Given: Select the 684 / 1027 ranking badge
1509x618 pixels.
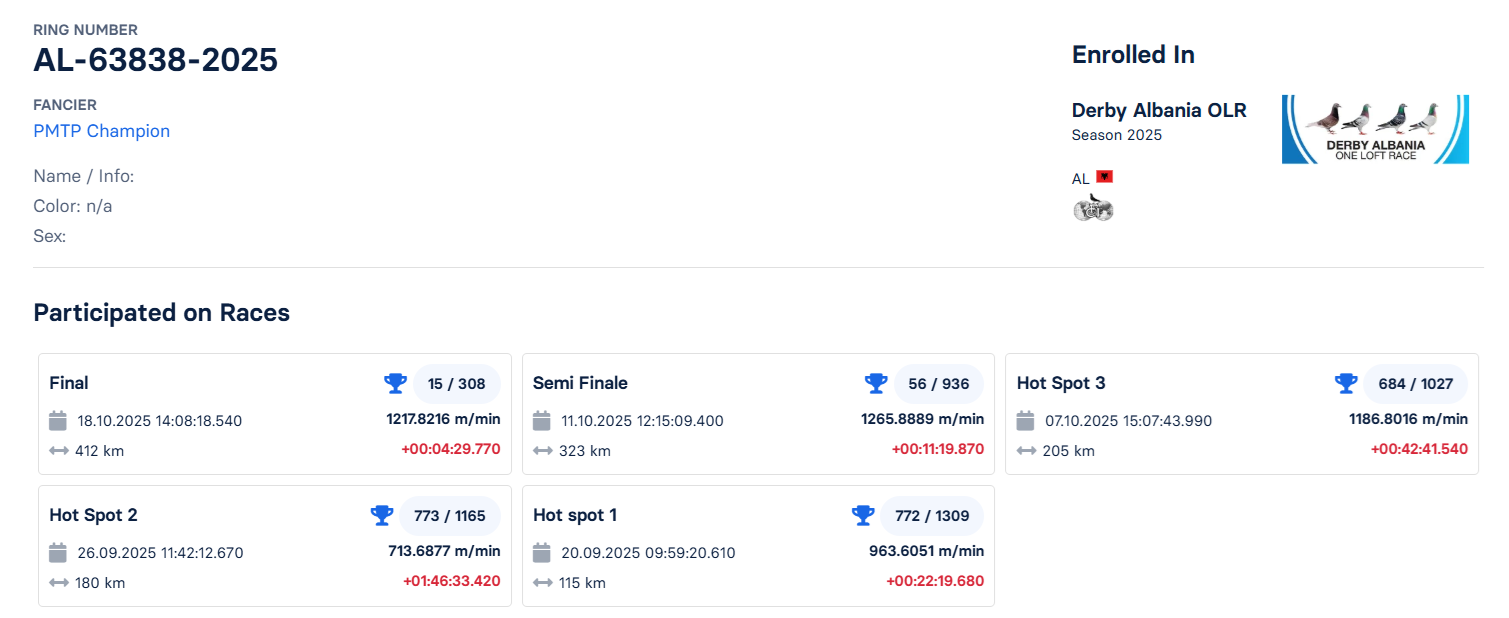Looking at the screenshot, I should click(x=1414, y=384).
